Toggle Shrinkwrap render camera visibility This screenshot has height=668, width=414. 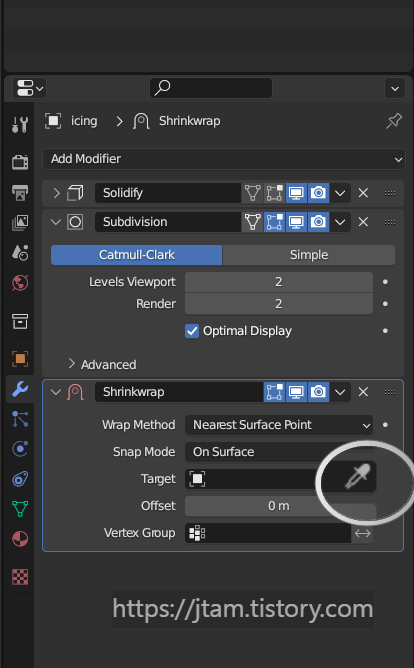coord(318,392)
